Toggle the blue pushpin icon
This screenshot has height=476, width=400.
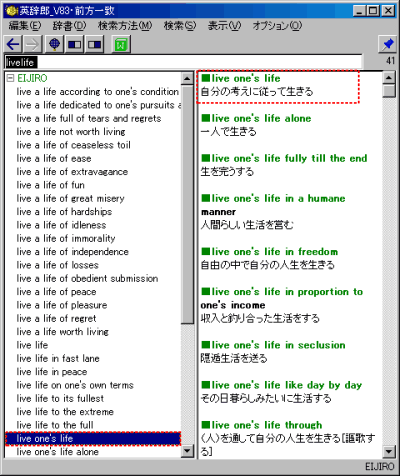(x=387, y=44)
